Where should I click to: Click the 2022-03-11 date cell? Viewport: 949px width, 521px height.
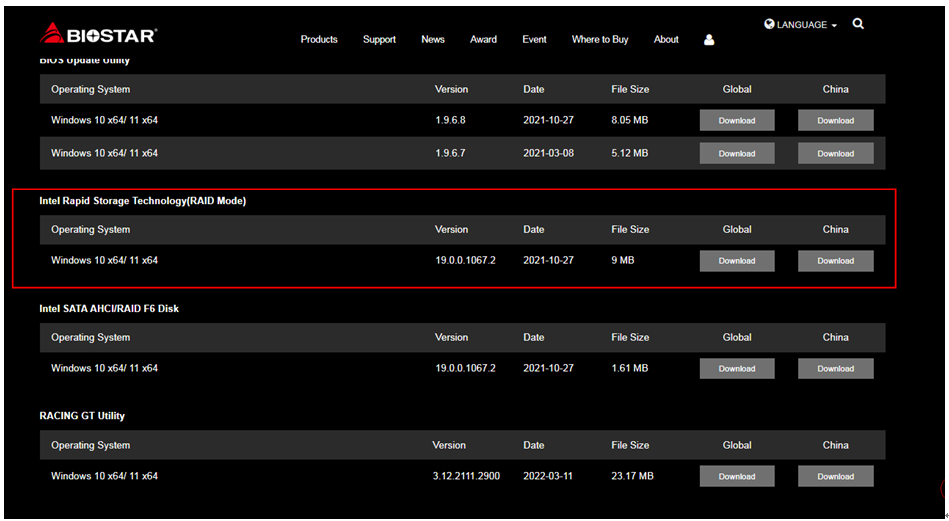click(x=548, y=476)
